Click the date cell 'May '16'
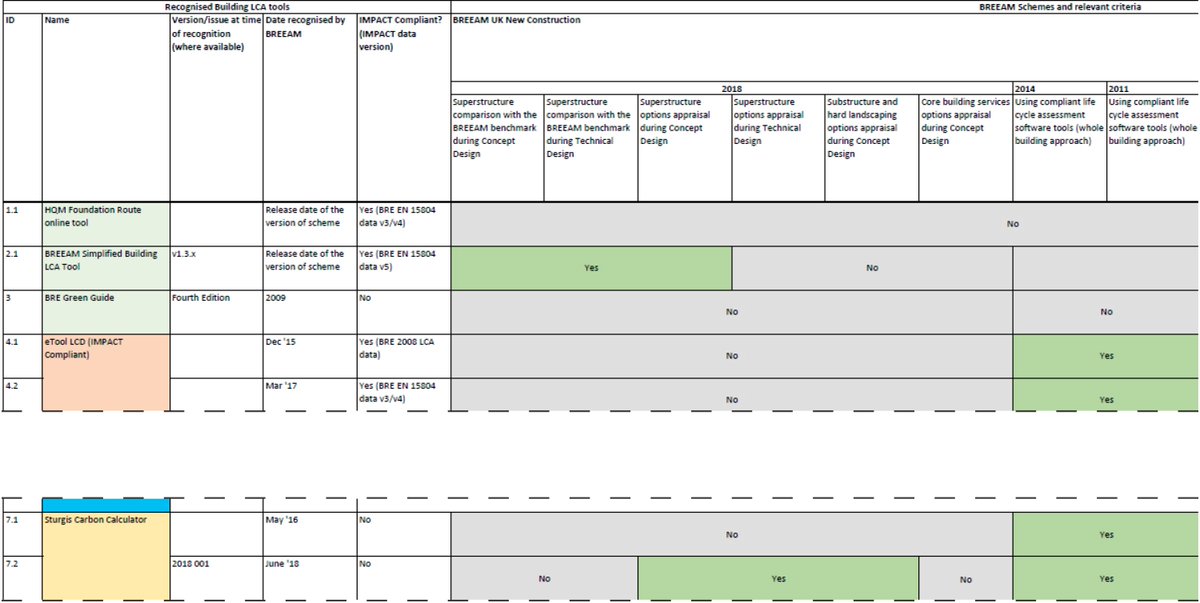The height and width of the screenshot is (603, 1200). pyautogui.click(x=309, y=534)
